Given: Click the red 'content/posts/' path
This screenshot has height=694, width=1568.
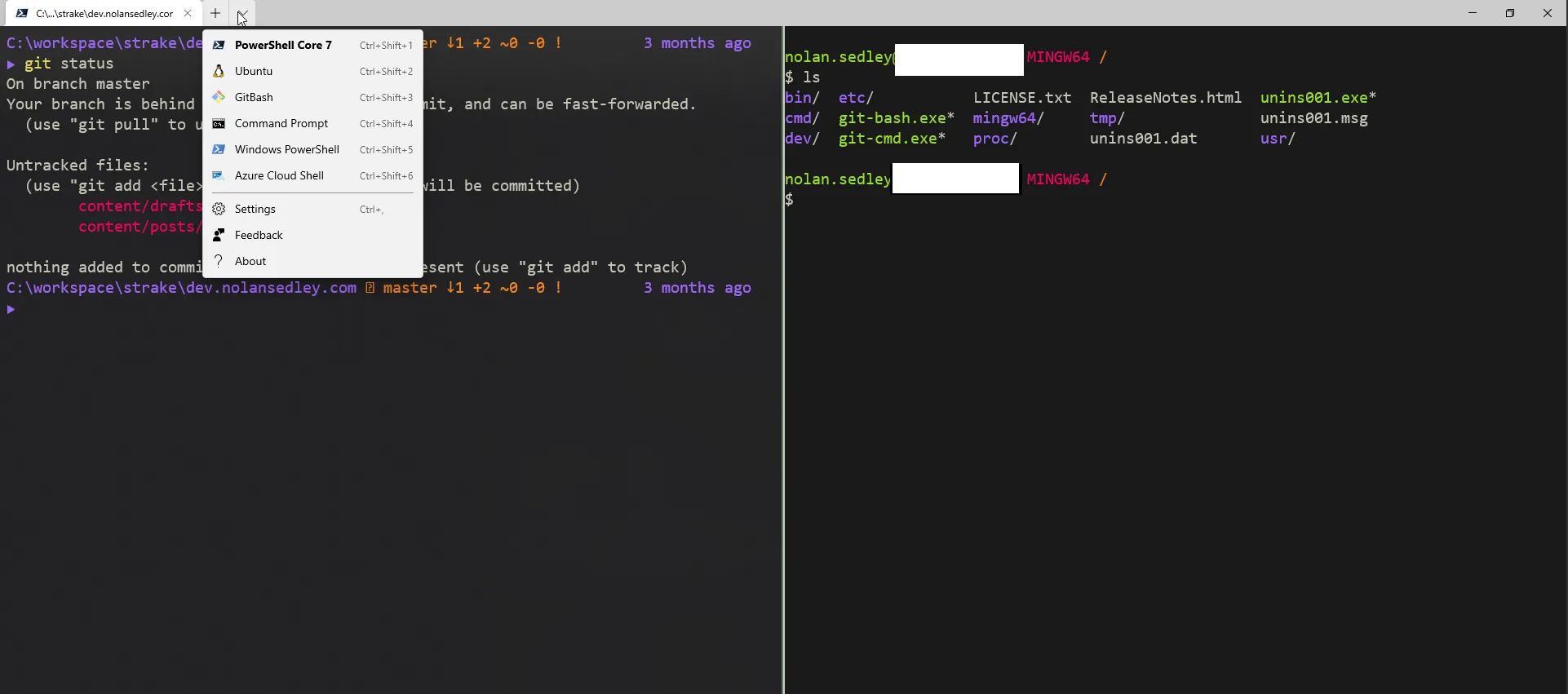Looking at the screenshot, I should point(140,227).
